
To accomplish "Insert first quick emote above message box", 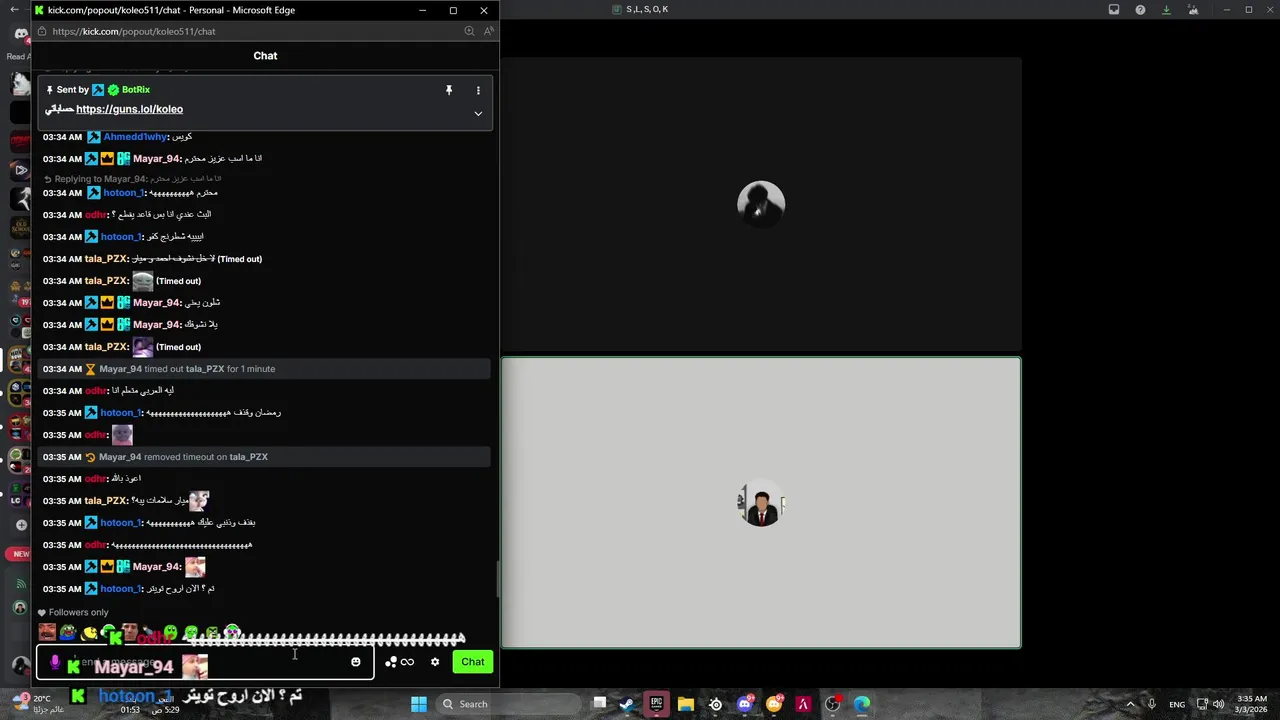I will coord(47,632).
